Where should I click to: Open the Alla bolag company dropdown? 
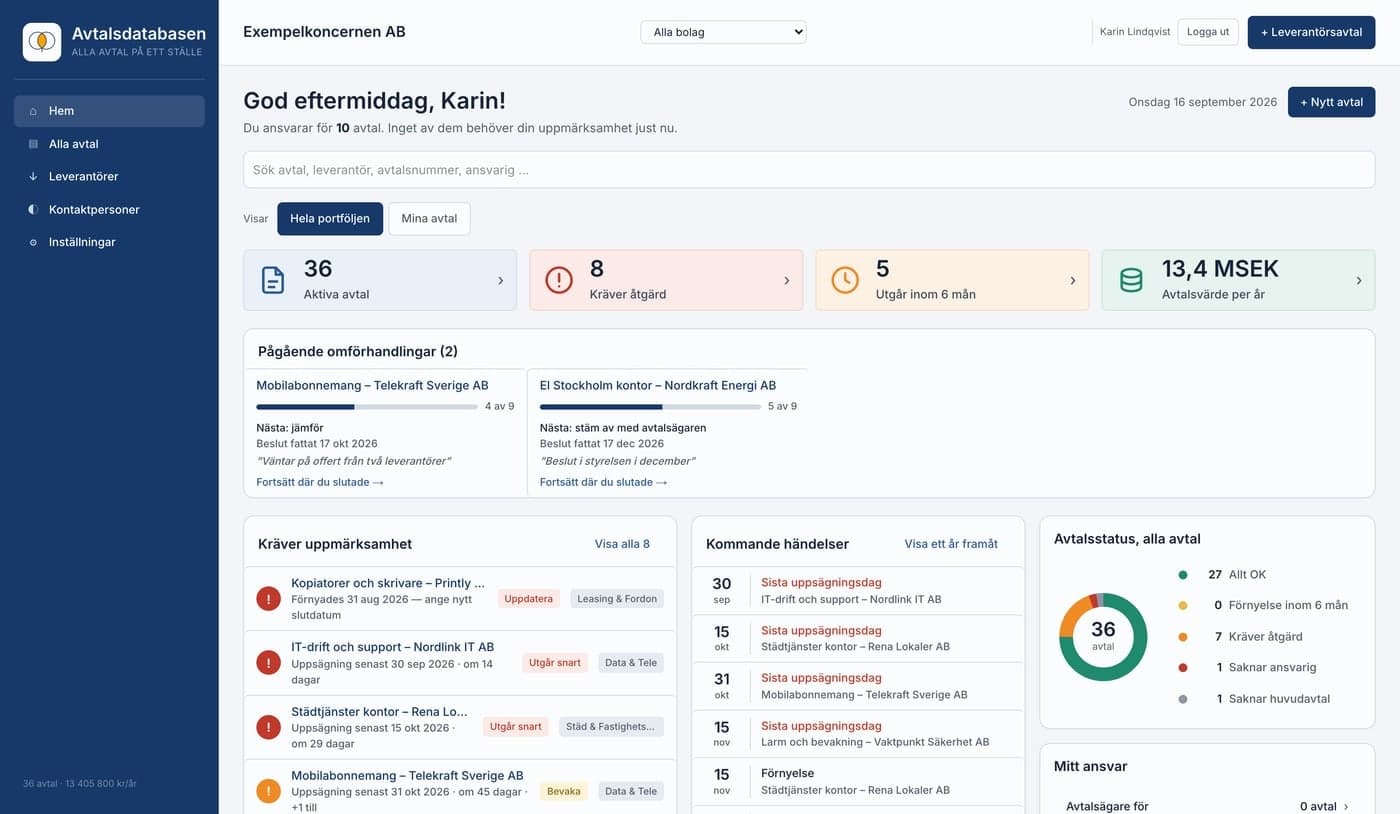pos(723,32)
